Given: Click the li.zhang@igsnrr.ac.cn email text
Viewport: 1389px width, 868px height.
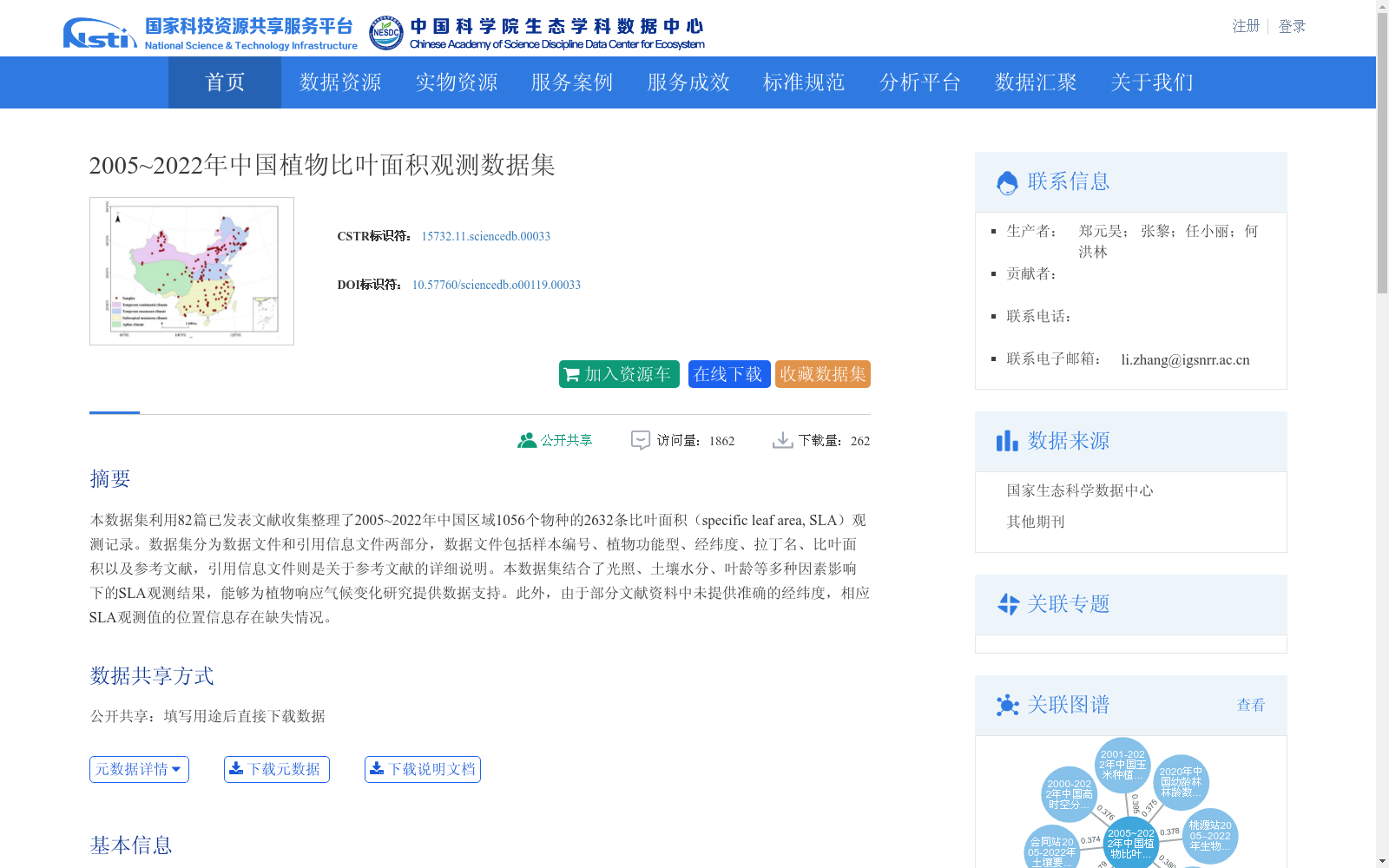Looking at the screenshot, I should click(1185, 360).
